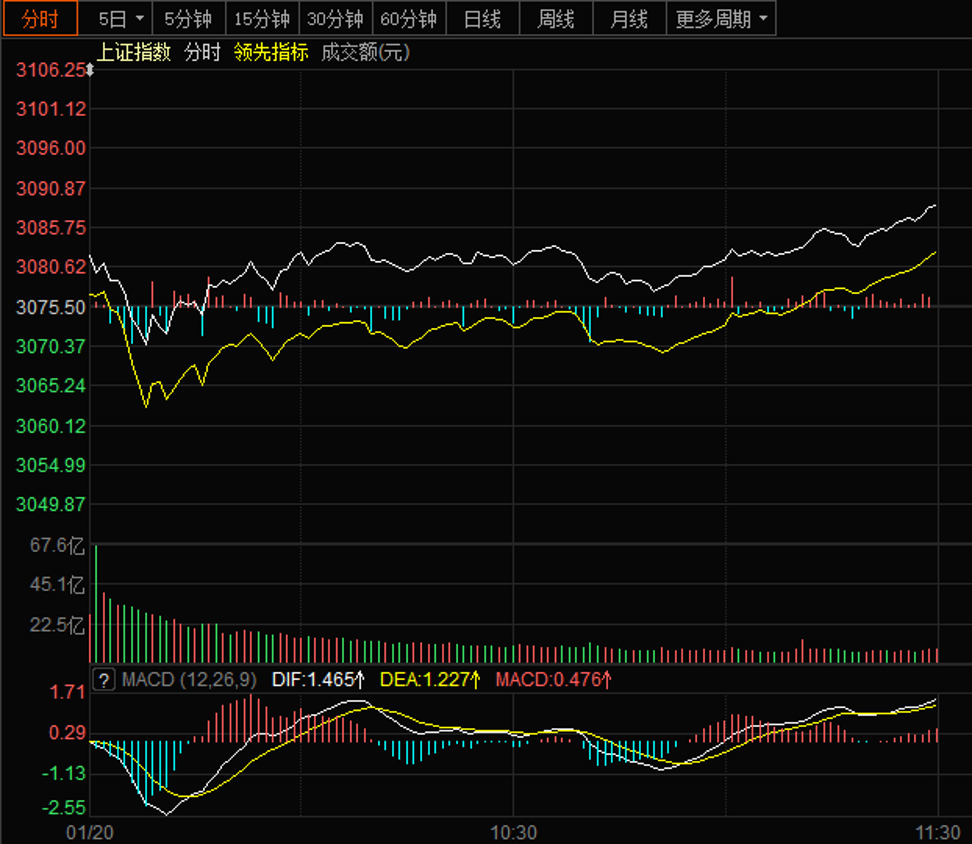Toggle the 成交额(元) turnover label
The image size is (972, 844).
pyautogui.click(x=365, y=53)
